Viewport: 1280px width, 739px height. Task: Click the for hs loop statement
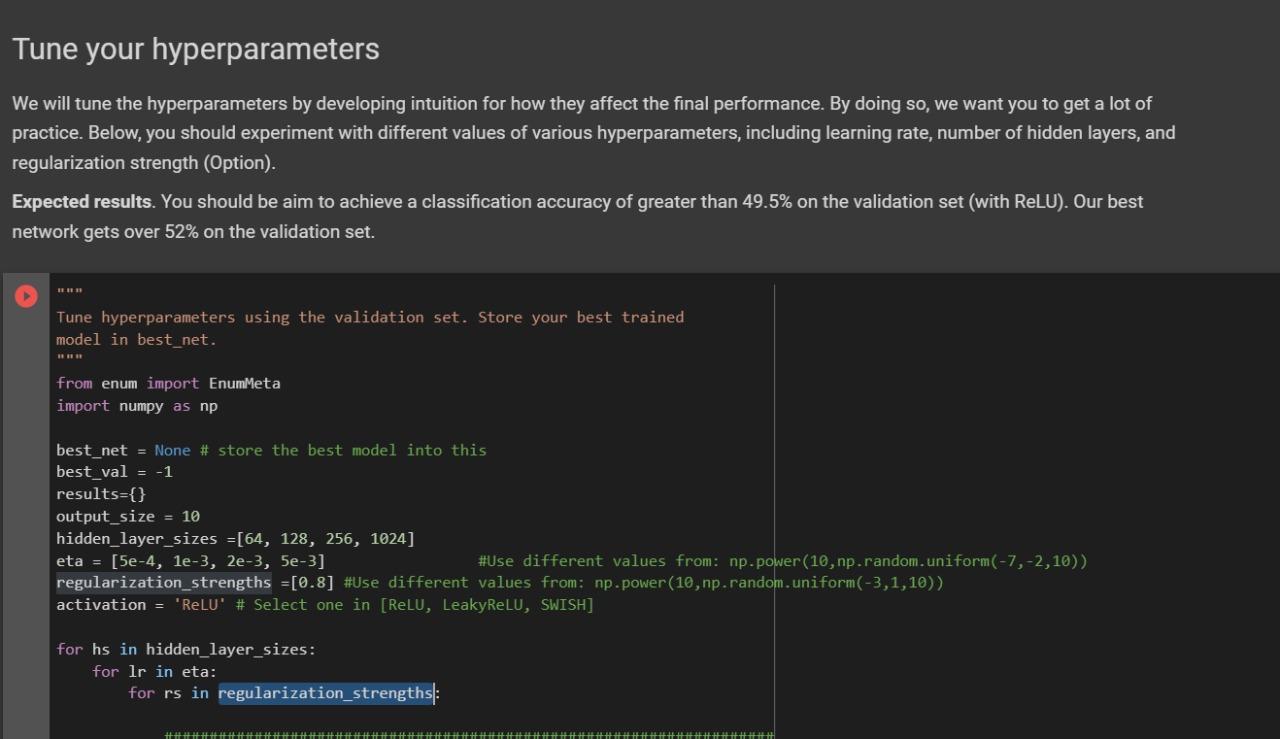tap(185, 649)
